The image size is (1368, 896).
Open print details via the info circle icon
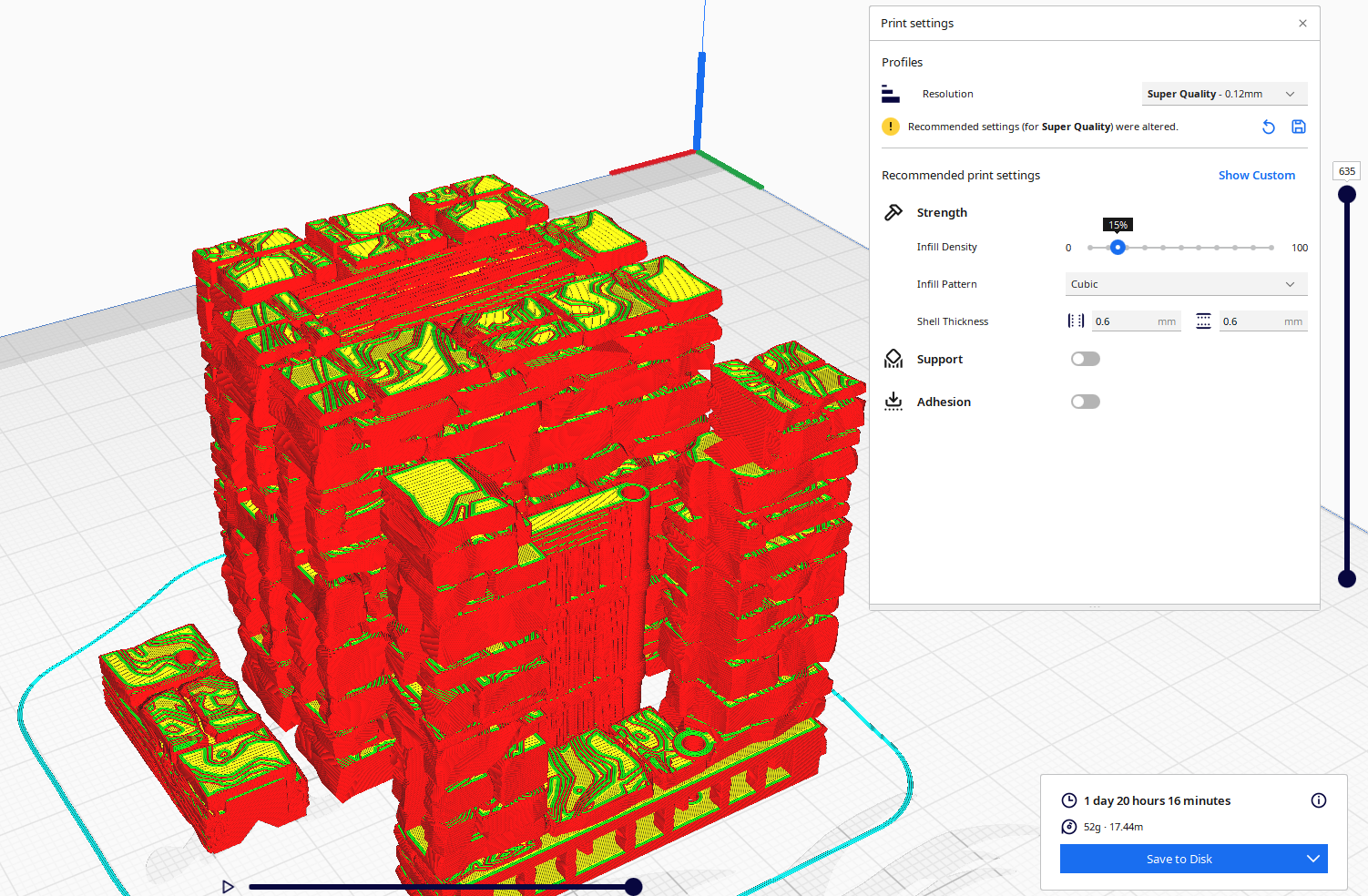click(1318, 800)
